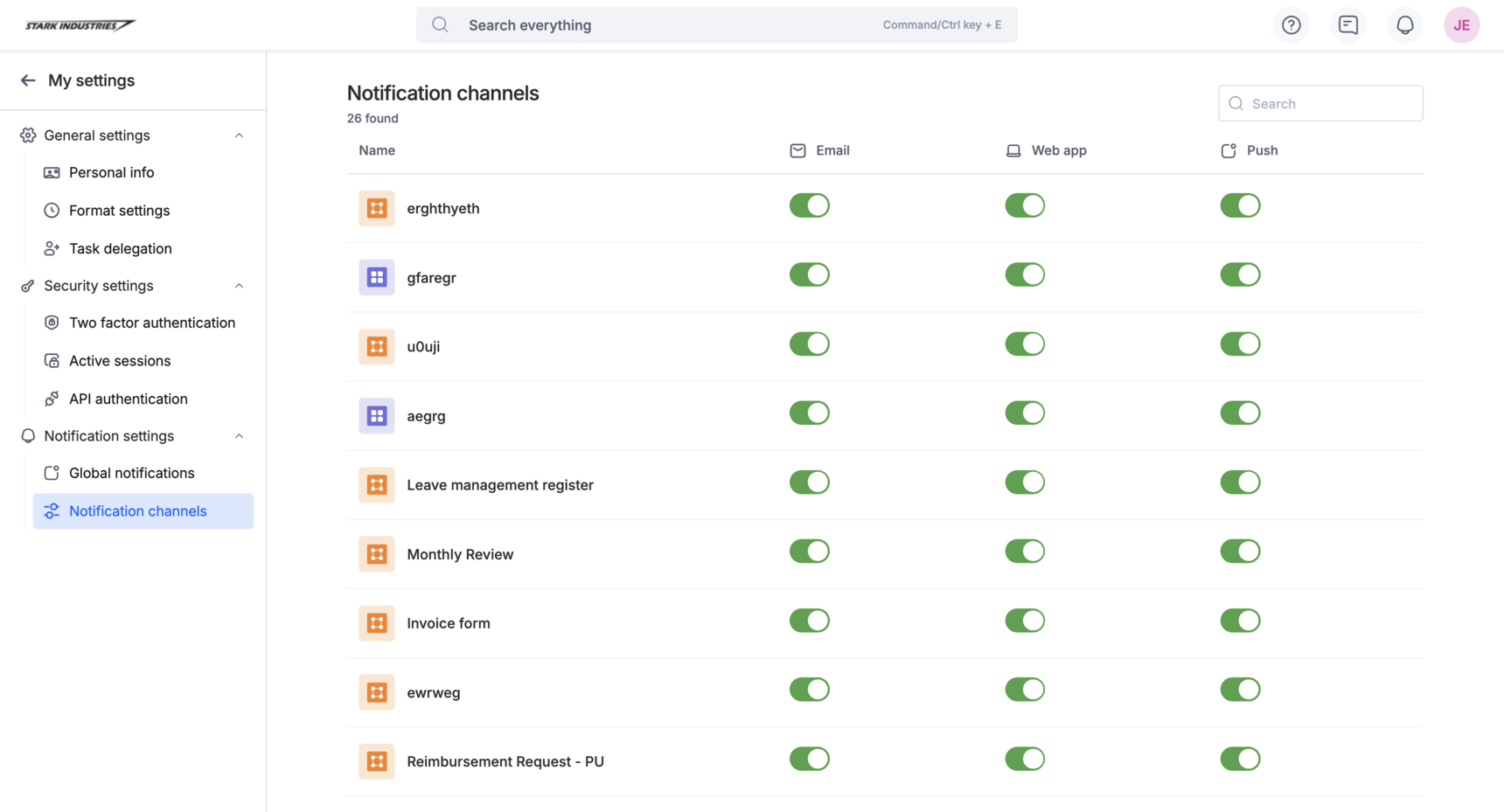Disable Email toggle for erghthyeth

[x=809, y=205]
